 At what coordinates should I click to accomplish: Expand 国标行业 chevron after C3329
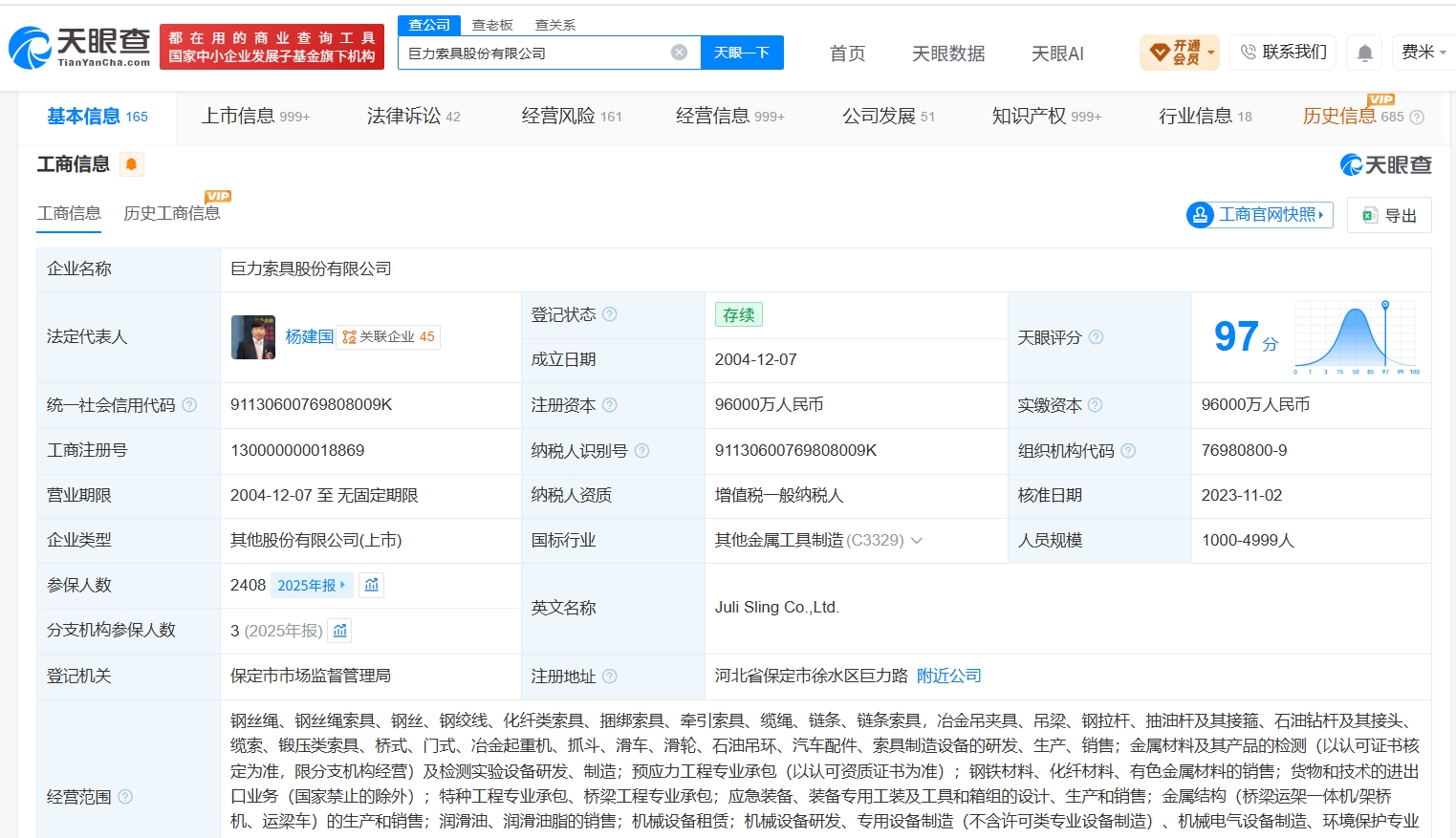pyautogui.click(x=917, y=541)
